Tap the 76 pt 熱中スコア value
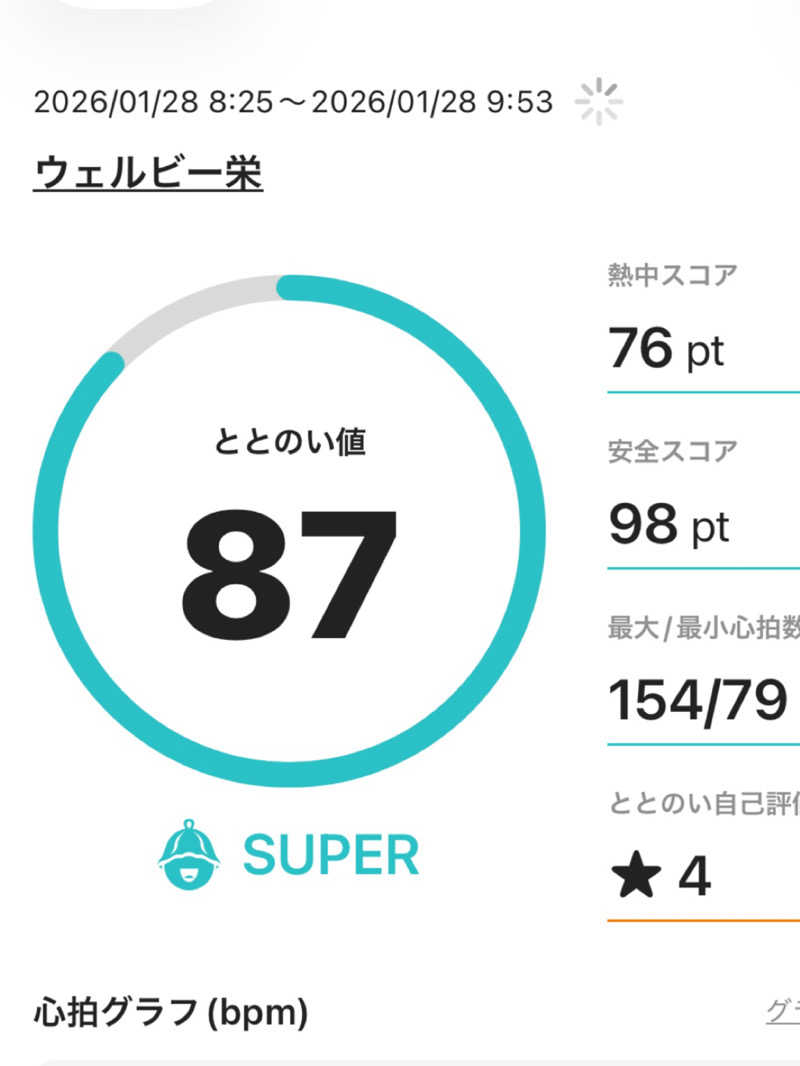 tap(665, 350)
